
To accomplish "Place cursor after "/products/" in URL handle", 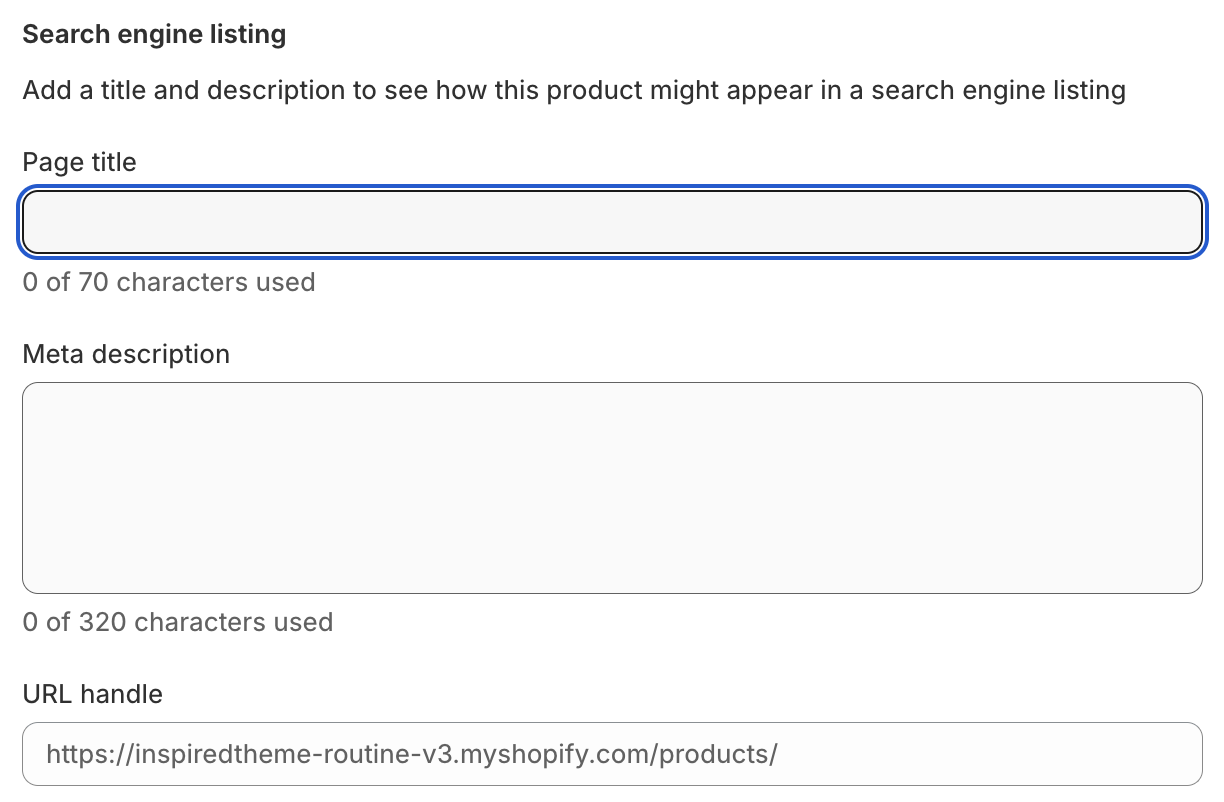I will click(779, 754).
